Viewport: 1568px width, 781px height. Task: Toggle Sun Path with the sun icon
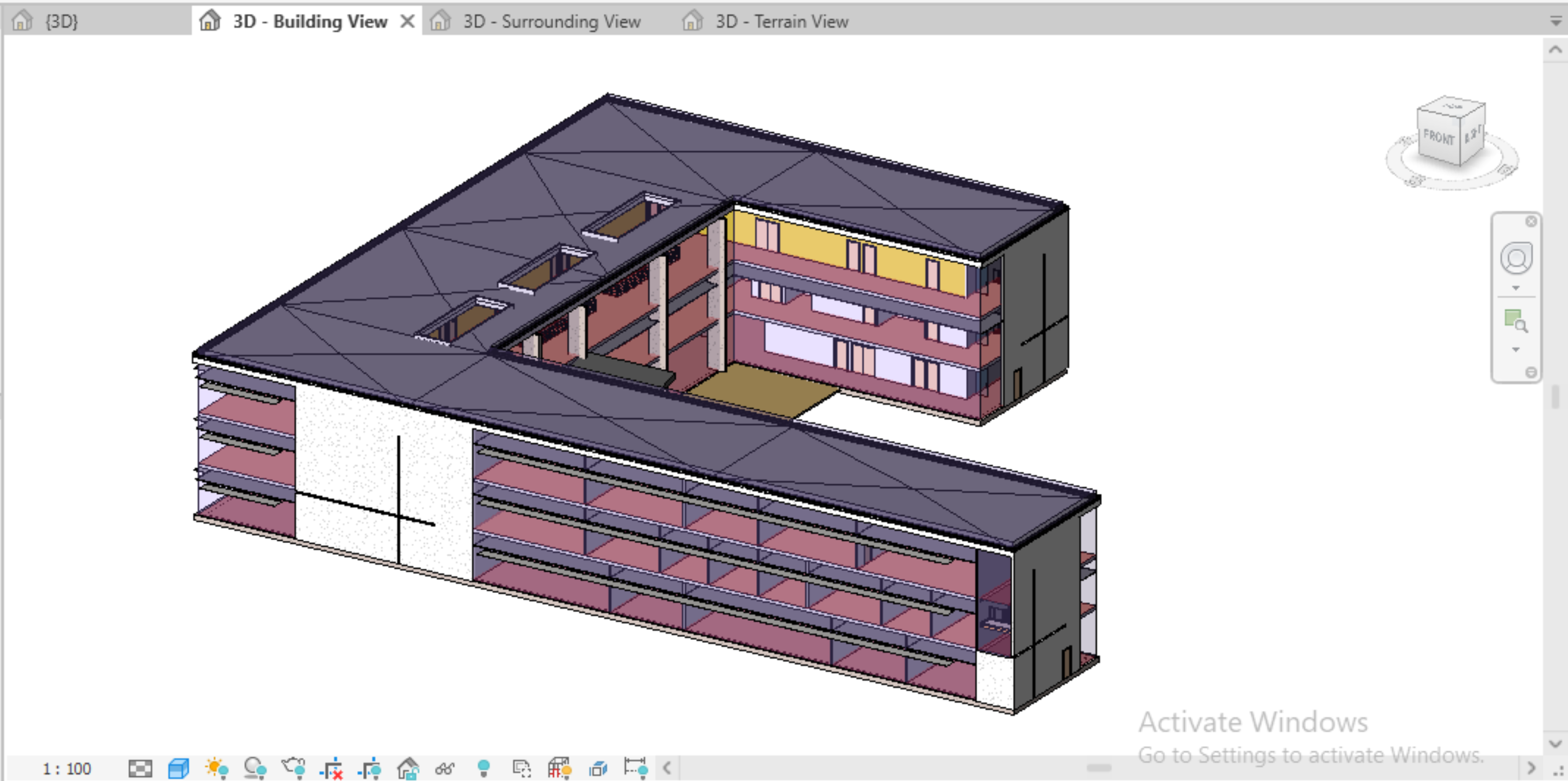(217, 768)
